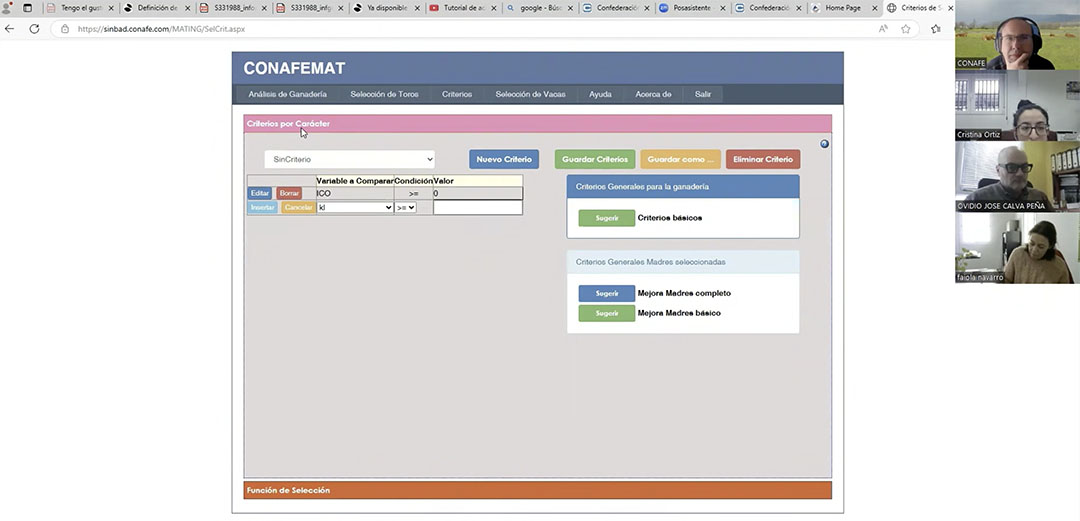Open the Acerca de menu

click(653, 94)
